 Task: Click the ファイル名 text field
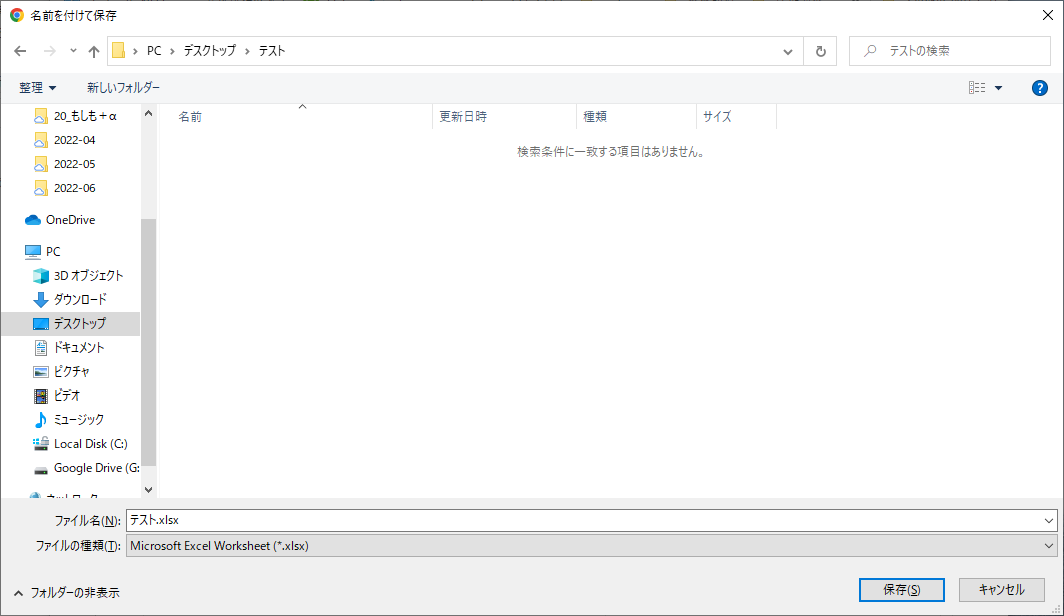(584, 520)
